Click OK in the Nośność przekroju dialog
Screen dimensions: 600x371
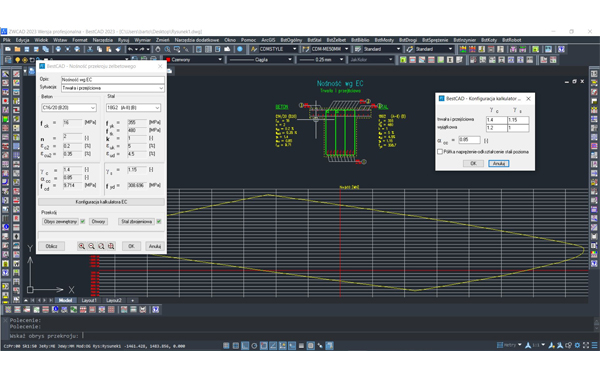click(131, 246)
